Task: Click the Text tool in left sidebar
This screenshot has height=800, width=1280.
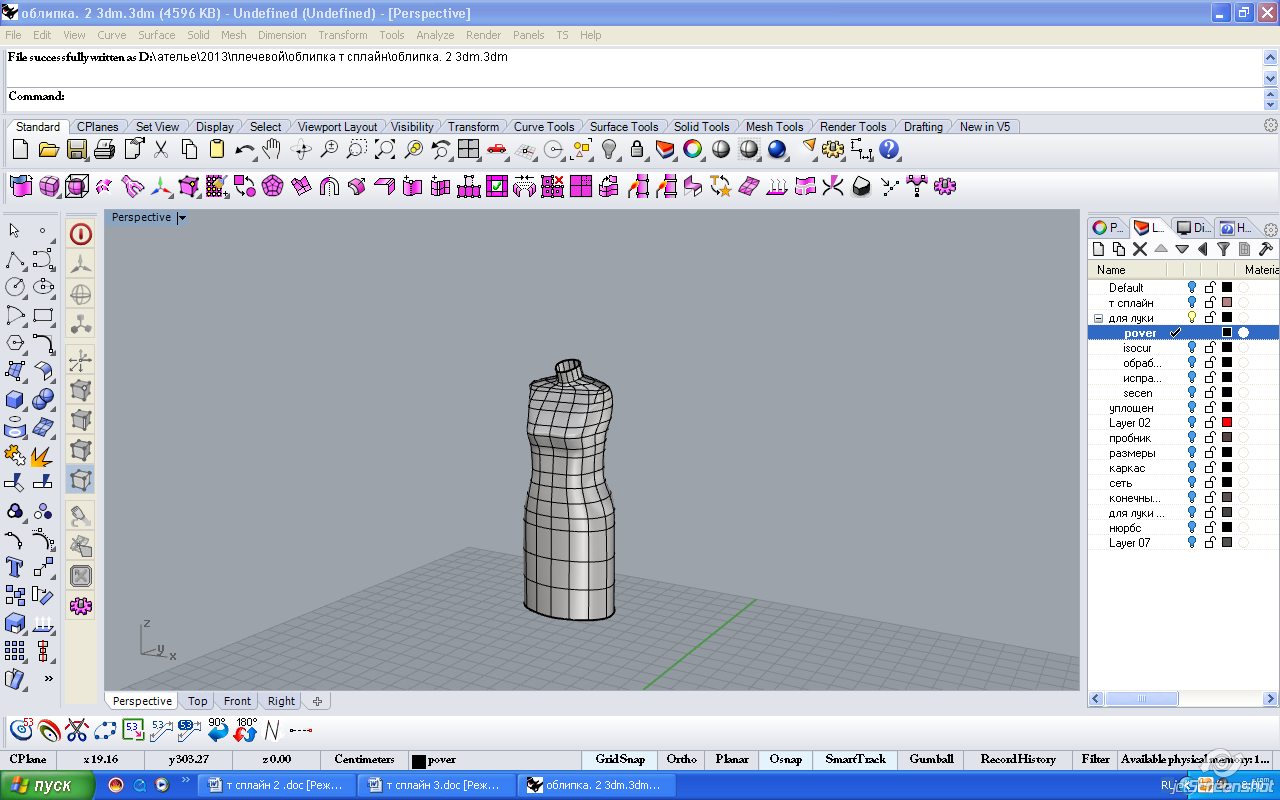Action: click(x=15, y=567)
